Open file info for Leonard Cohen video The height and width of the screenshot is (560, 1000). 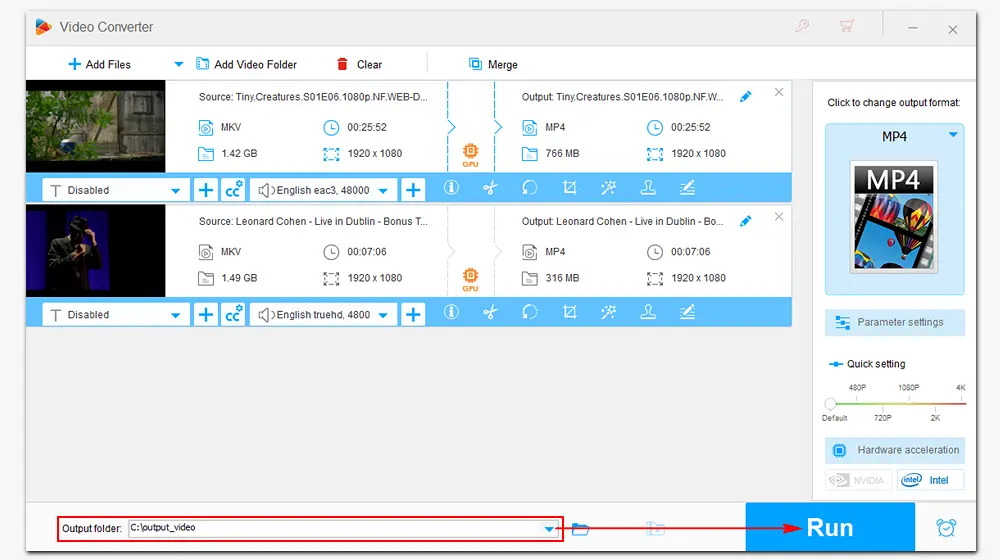(x=452, y=312)
